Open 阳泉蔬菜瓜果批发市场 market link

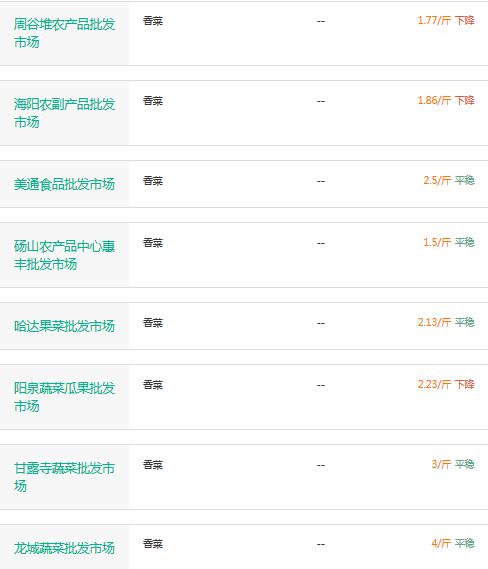64,397
